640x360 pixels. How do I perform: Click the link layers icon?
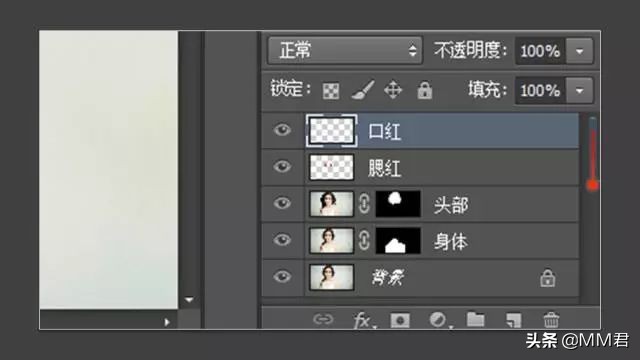click(x=323, y=319)
